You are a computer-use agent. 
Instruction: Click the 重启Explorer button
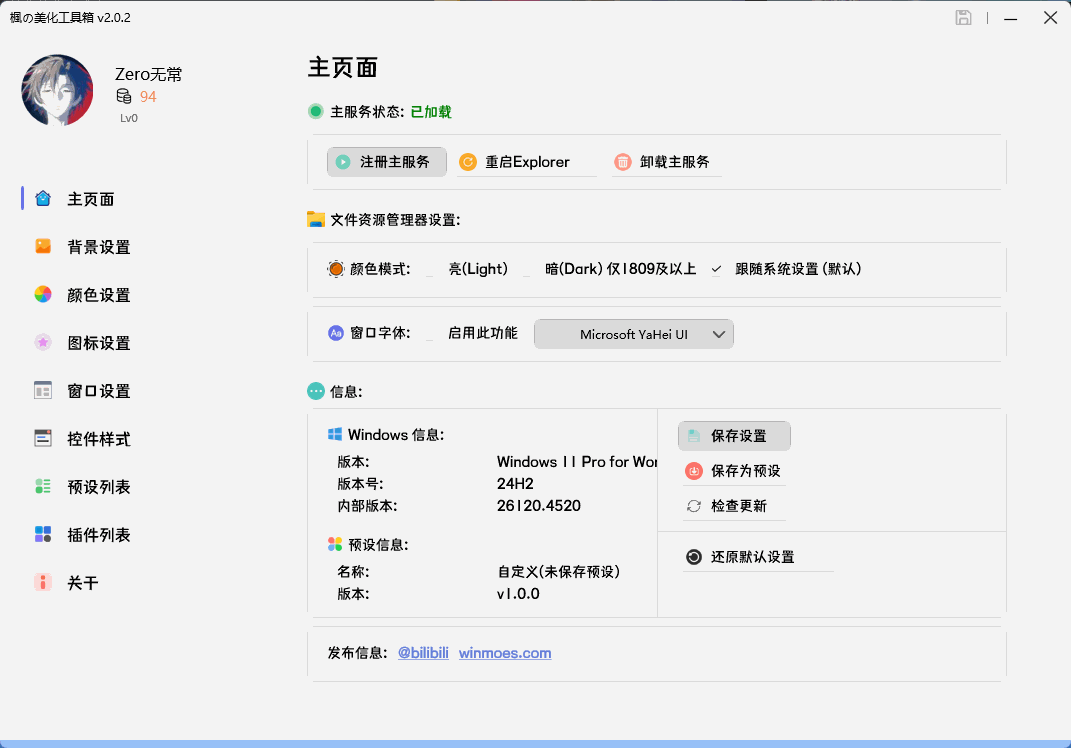pos(526,162)
